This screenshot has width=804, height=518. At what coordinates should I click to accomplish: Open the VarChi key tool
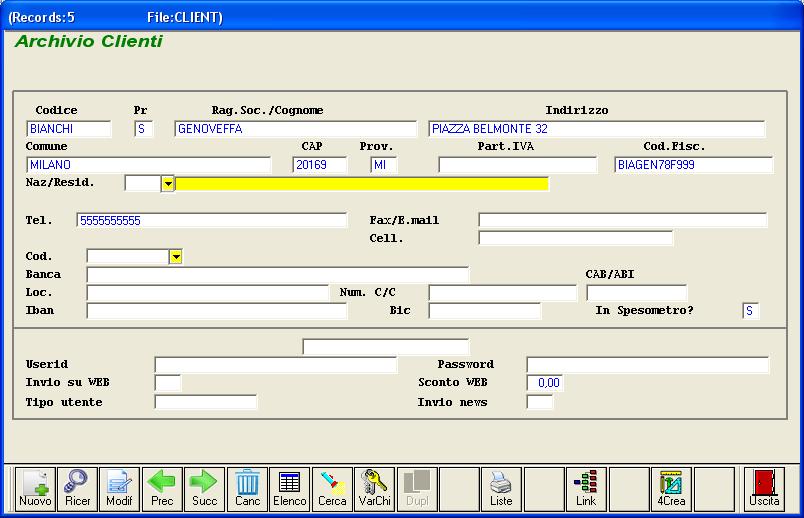(x=374, y=489)
